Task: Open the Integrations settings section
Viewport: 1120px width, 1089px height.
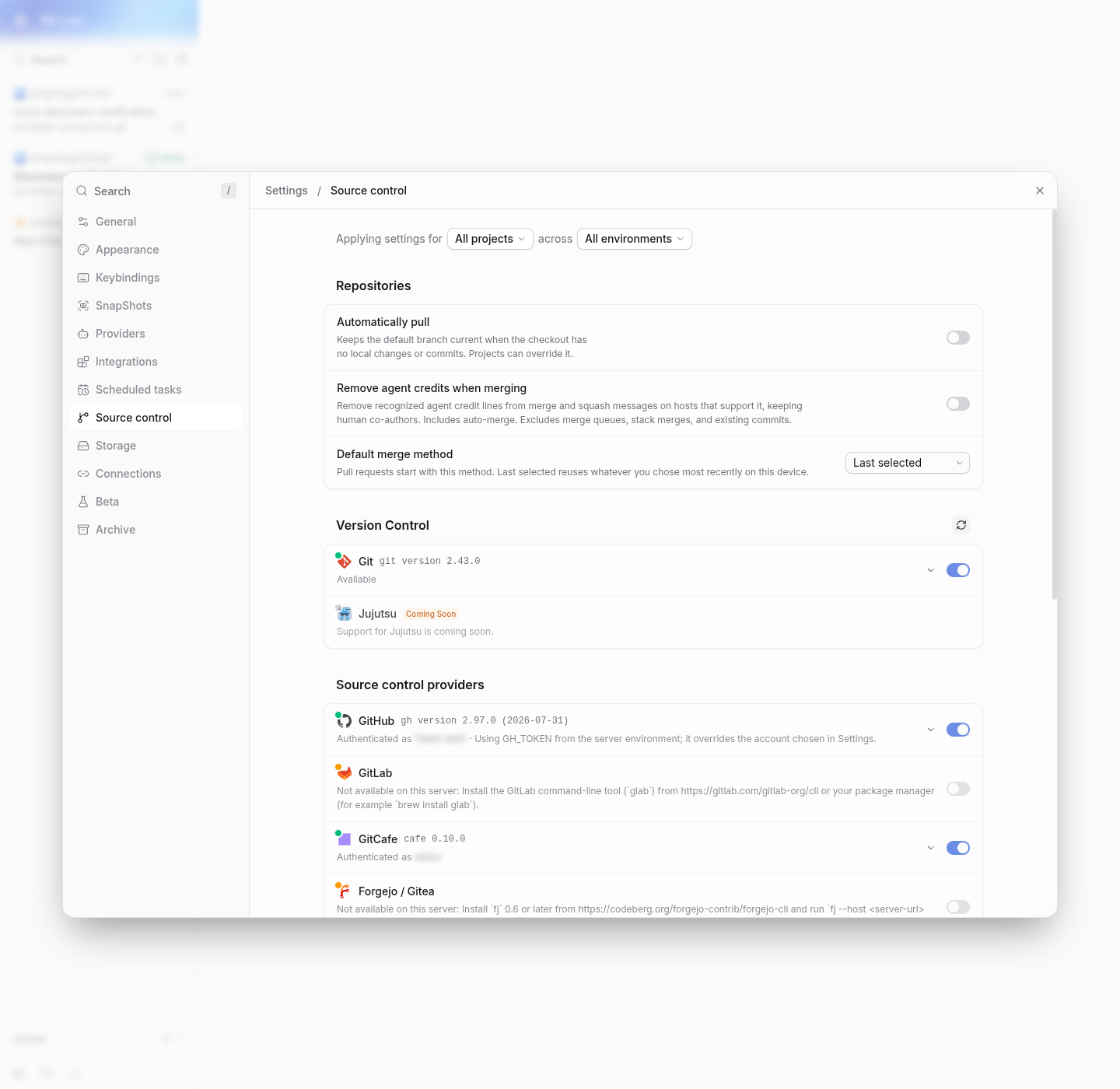Action: 156,362
